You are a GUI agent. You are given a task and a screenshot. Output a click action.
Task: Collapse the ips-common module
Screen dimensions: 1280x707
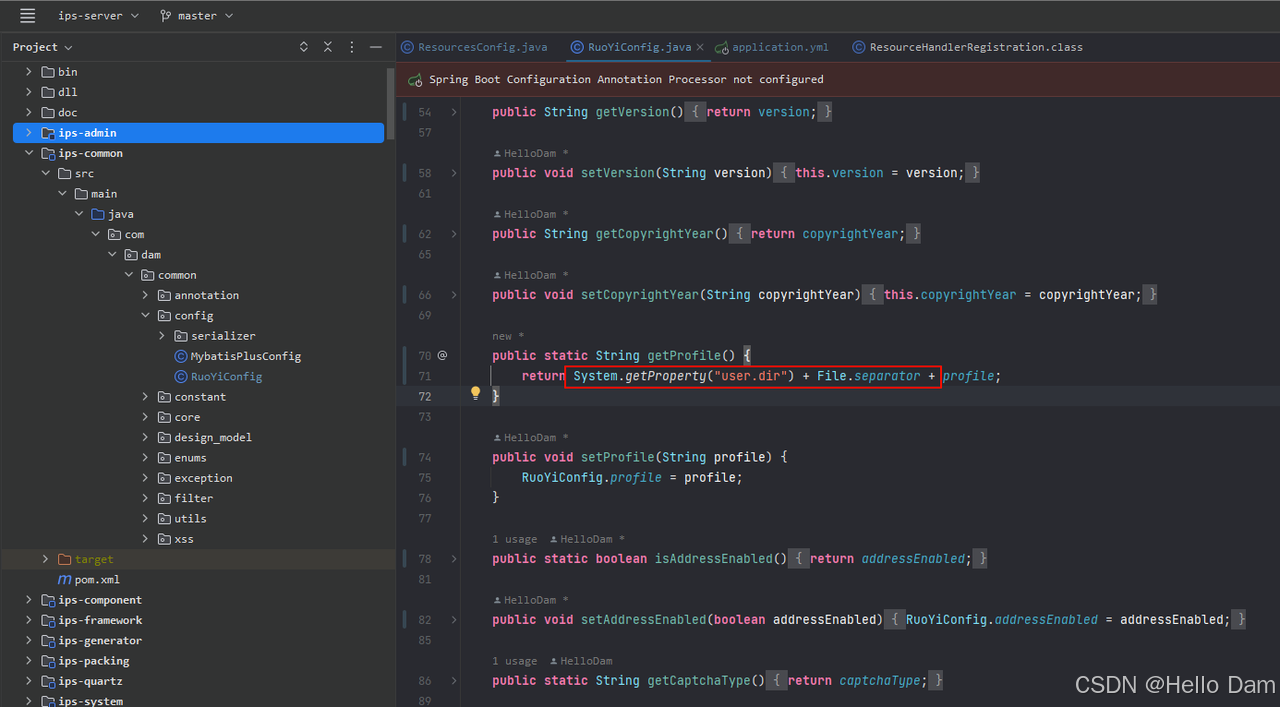(x=29, y=153)
